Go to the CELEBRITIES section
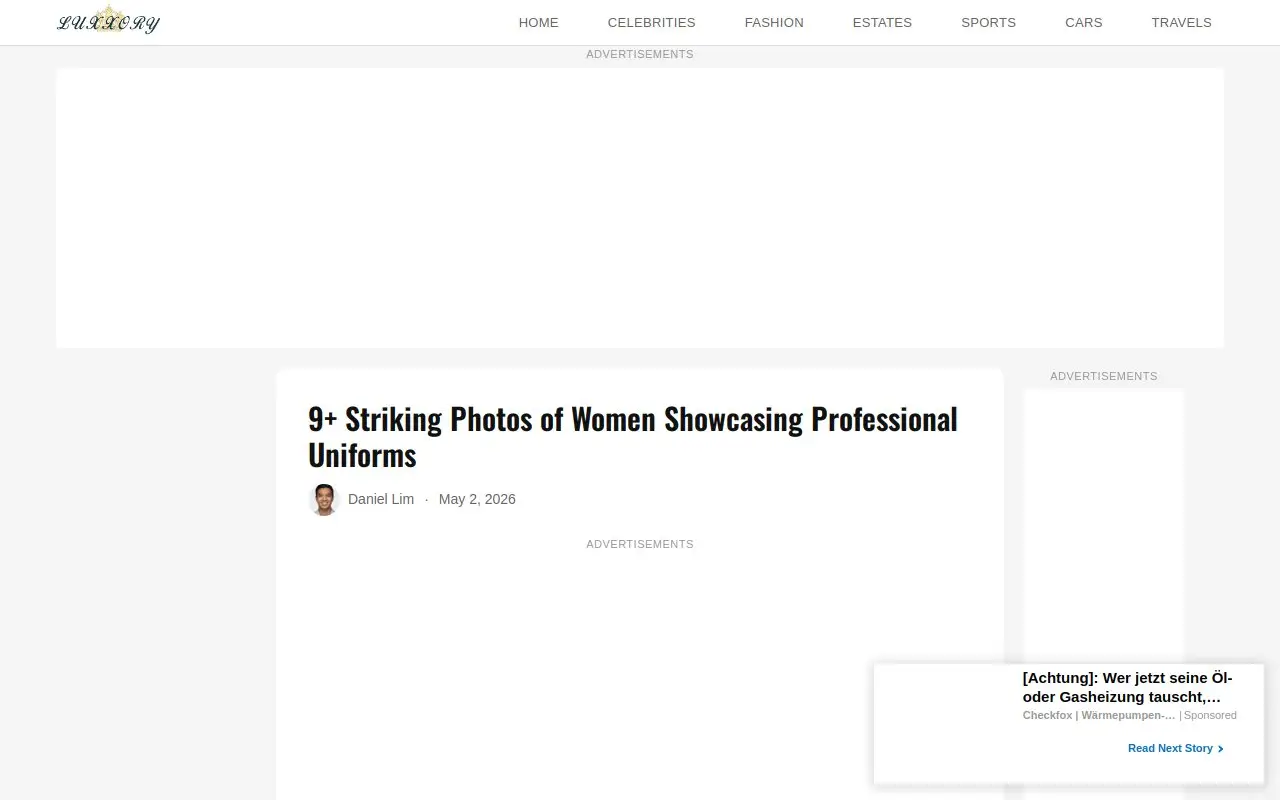 pos(651,22)
